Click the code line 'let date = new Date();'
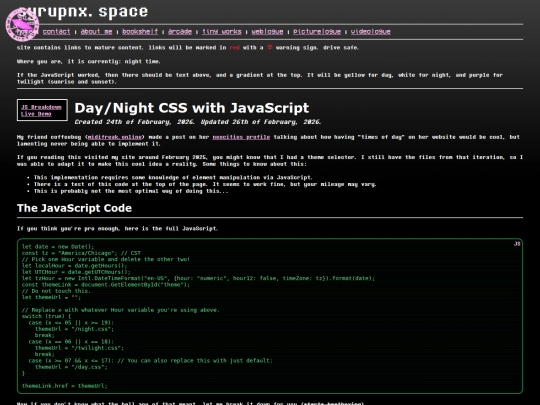 [58, 247]
